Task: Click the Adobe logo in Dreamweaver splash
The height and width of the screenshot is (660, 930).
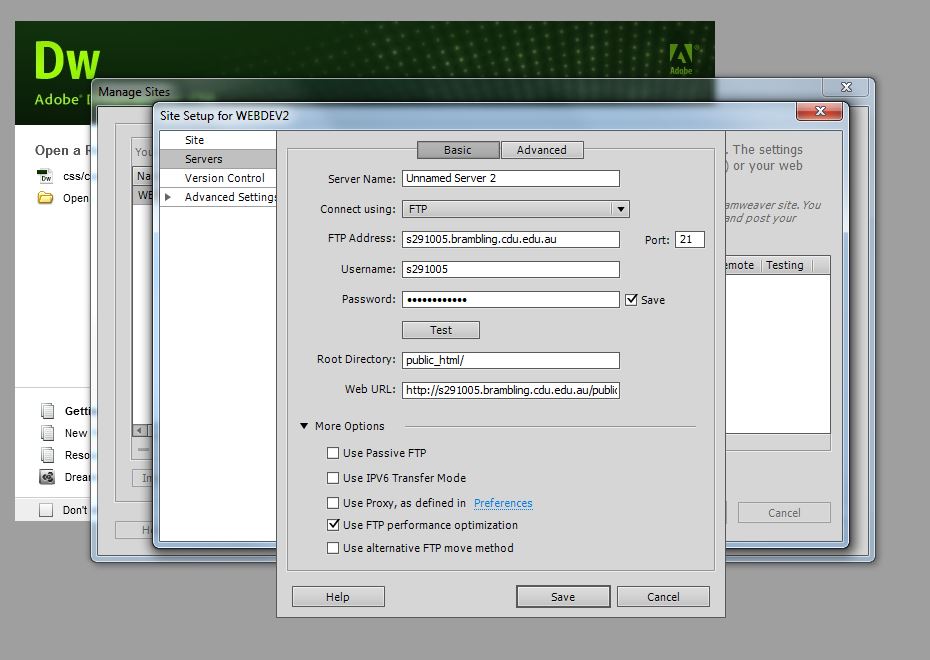Action: [x=681, y=59]
